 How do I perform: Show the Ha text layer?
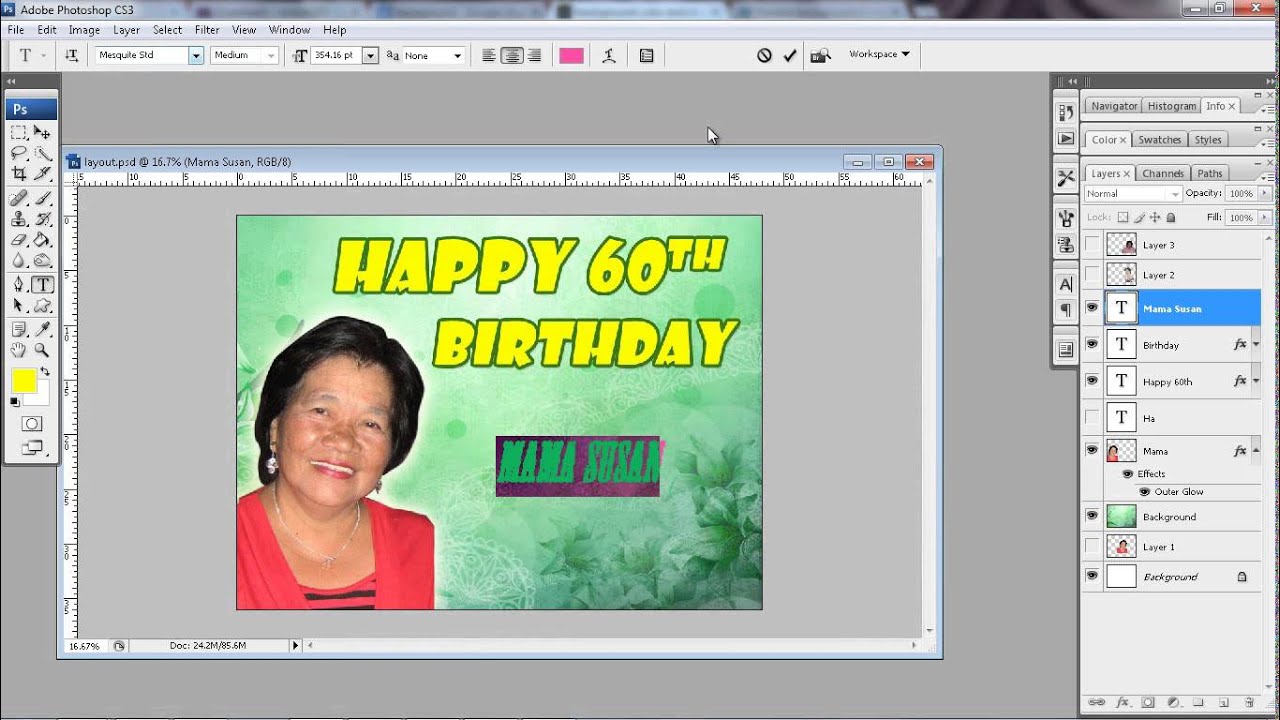[1092, 417]
